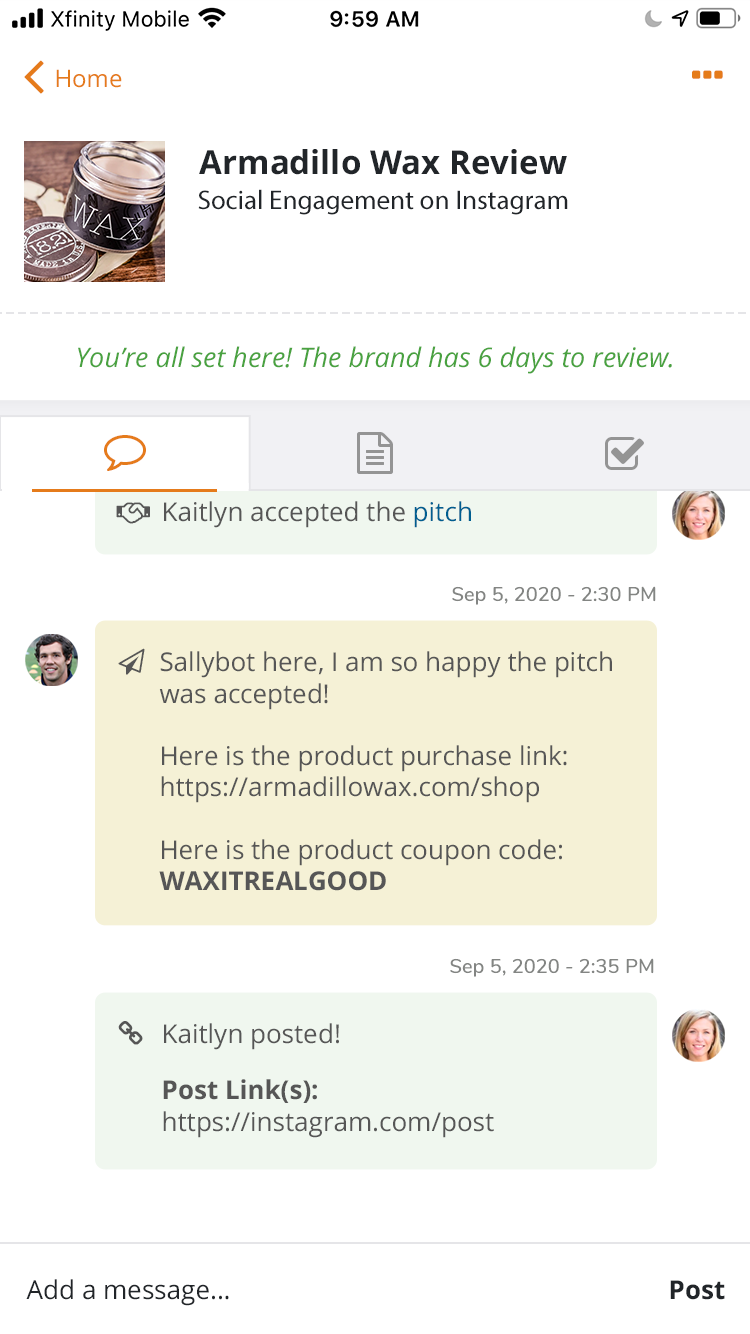Click the chain link icon beside Kaitlyn posted

pos(131,1033)
